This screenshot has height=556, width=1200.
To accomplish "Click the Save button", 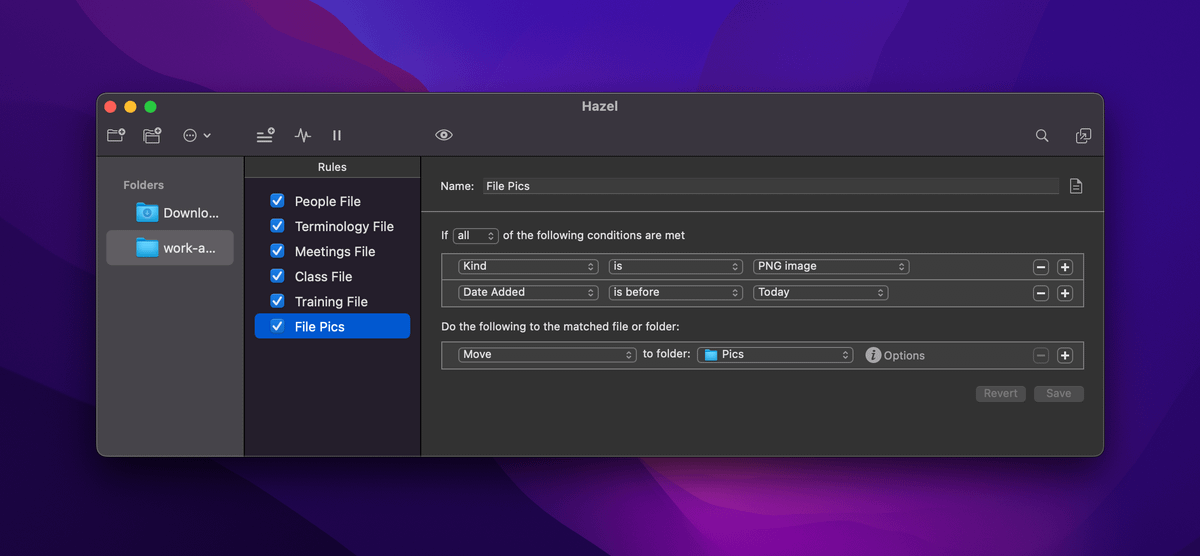I will click(1058, 393).
